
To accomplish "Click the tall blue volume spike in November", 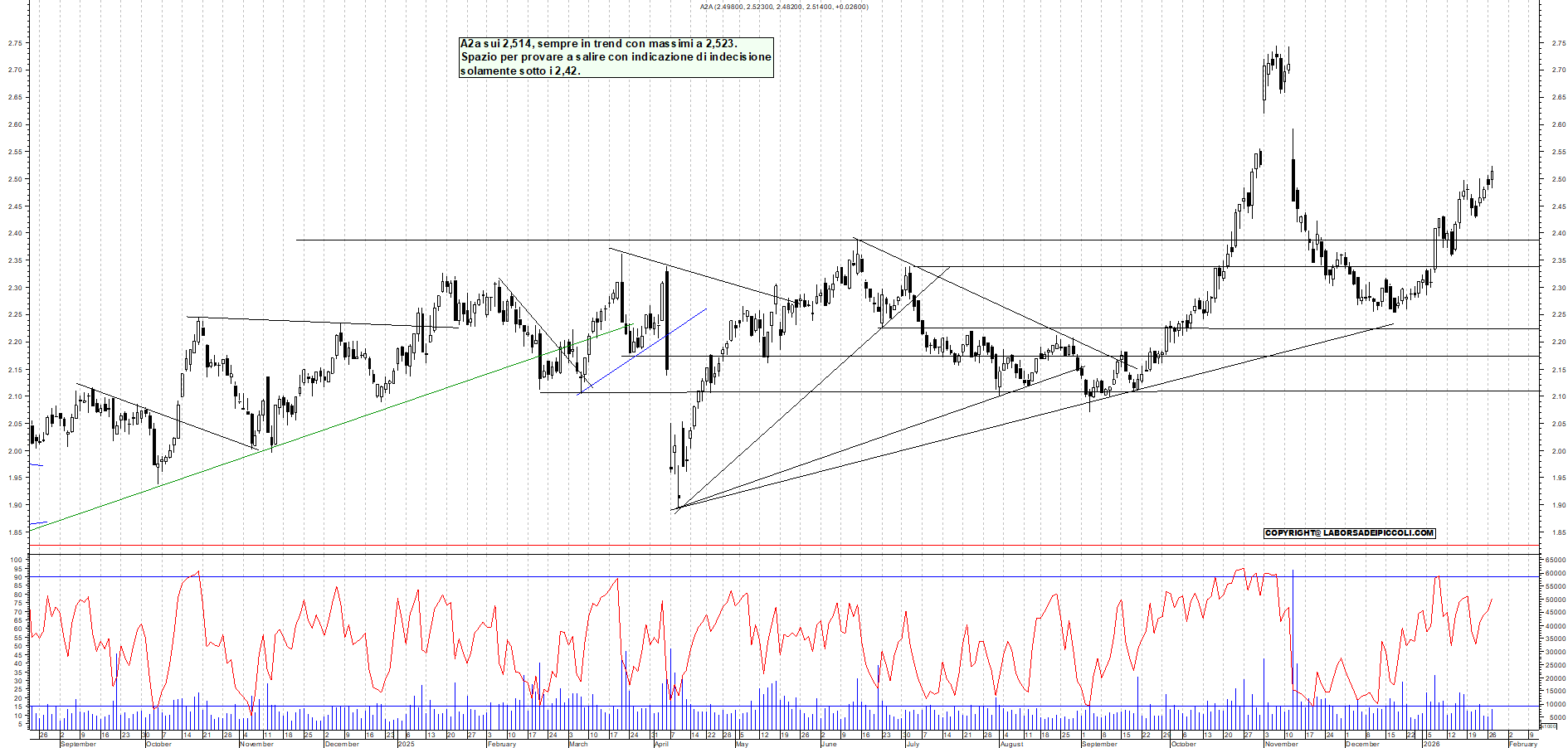I will (1293, 630).
